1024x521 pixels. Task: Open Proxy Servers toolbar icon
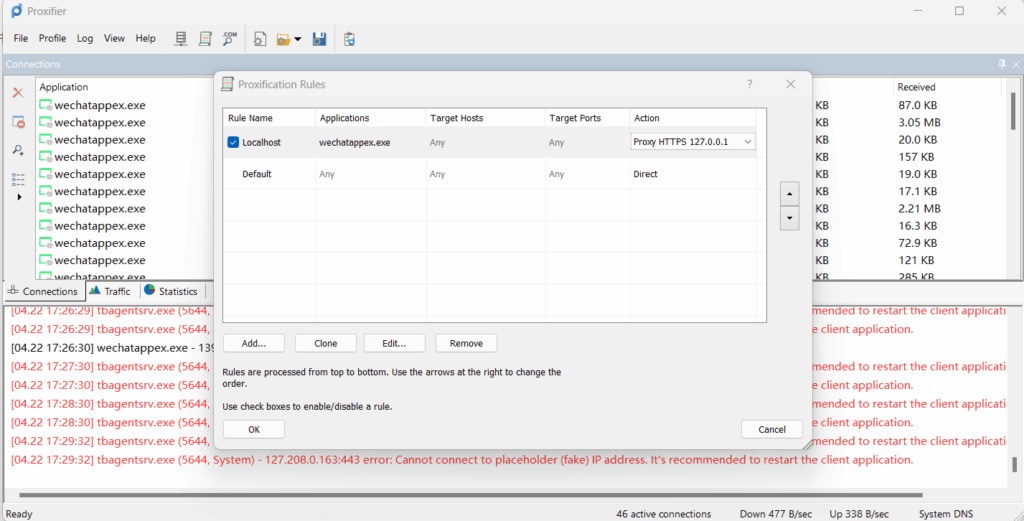[181, 39]
